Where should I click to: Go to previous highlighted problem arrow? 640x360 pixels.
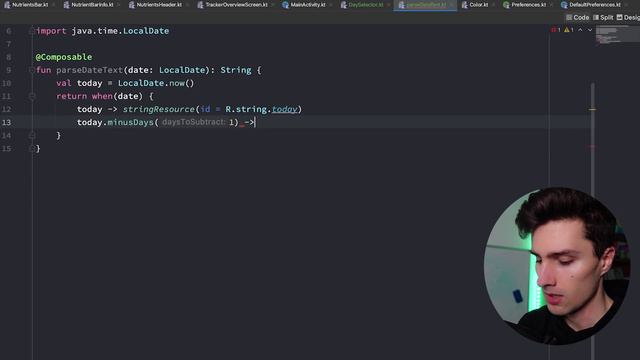point(580,30)
